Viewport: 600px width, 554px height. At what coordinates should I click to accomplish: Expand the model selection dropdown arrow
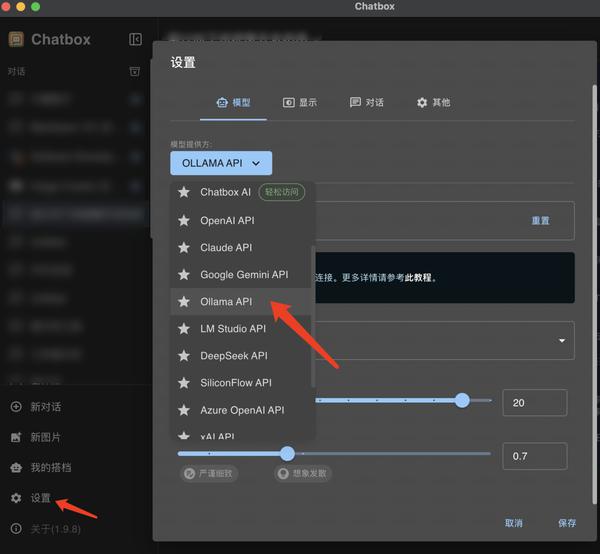[561, 340]
